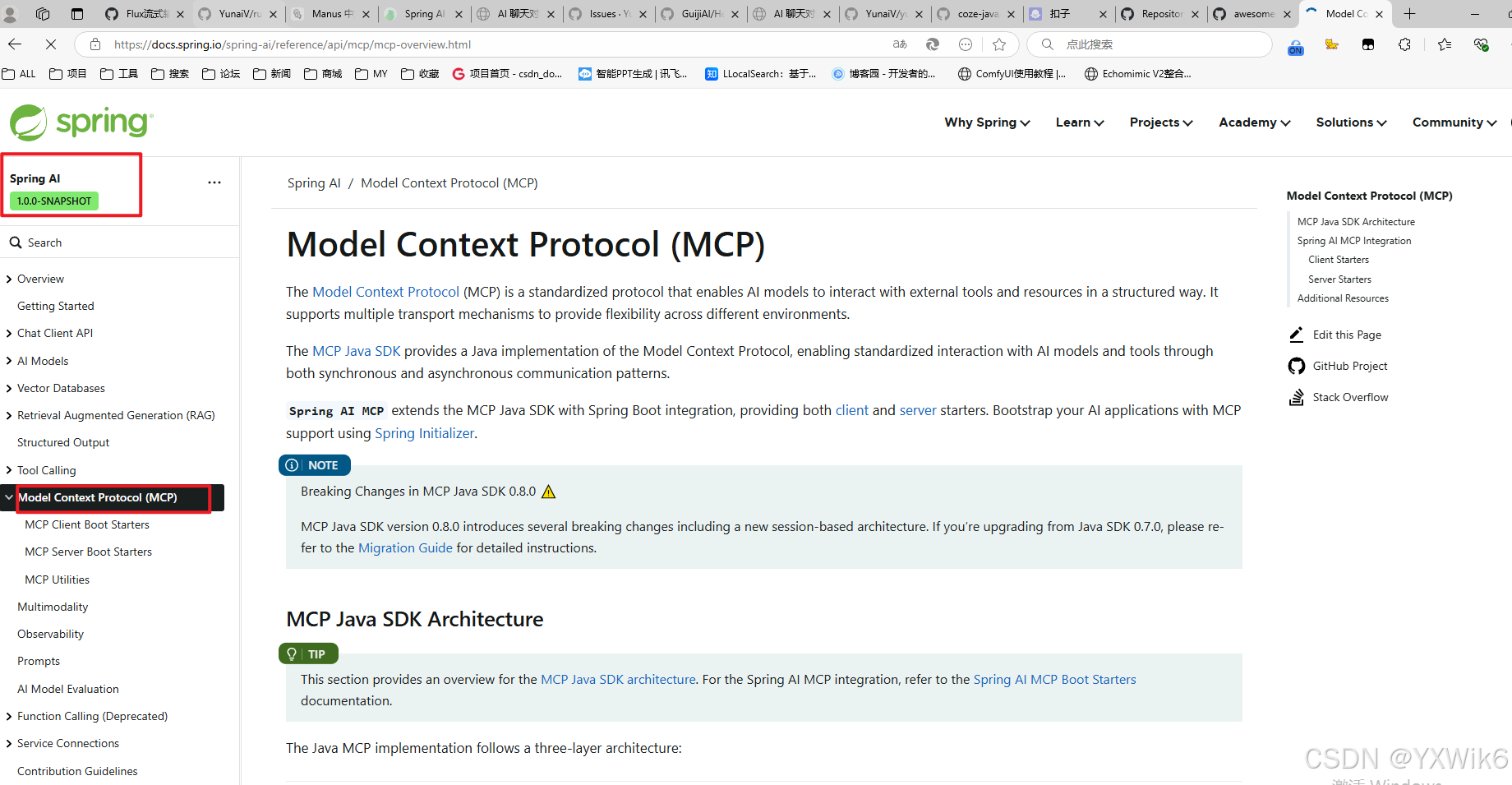
Task: Jump to MCP Java SDK Architecture section
Action: tap(1356, 222)
